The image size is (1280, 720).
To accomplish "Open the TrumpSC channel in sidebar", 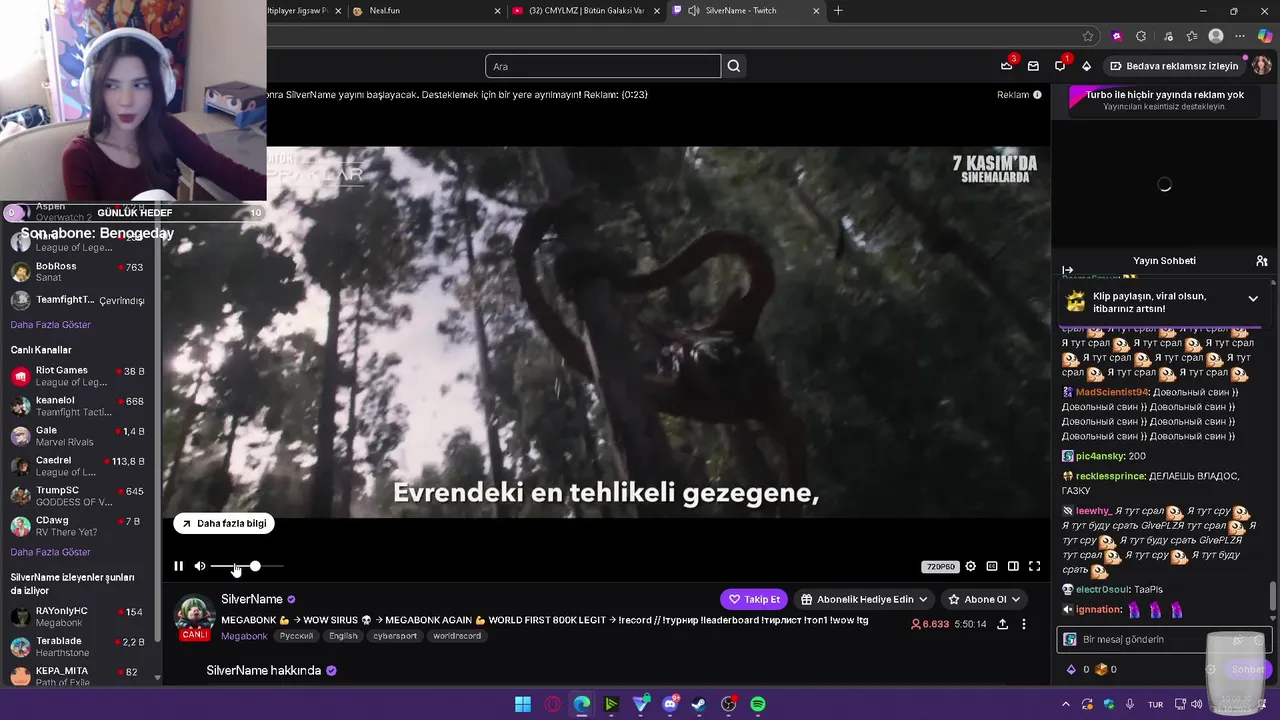I will (78, 496).
